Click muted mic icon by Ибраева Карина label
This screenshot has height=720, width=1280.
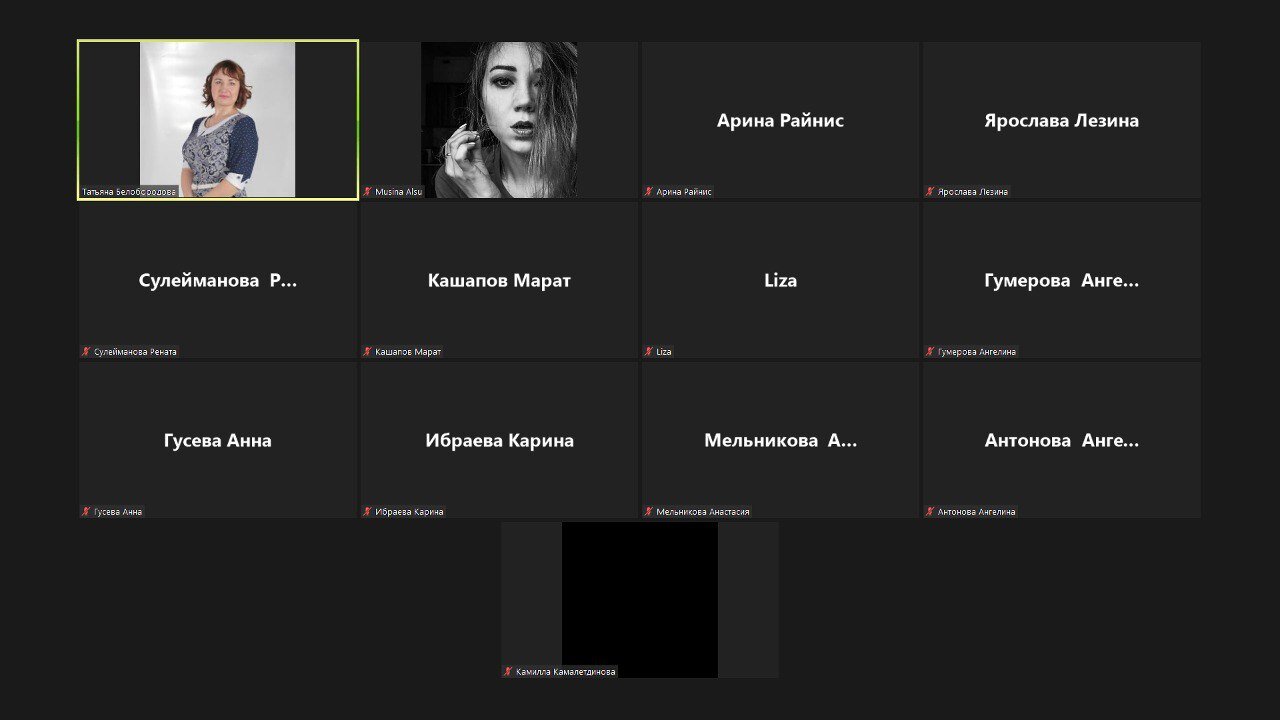(x=368, y=512)
